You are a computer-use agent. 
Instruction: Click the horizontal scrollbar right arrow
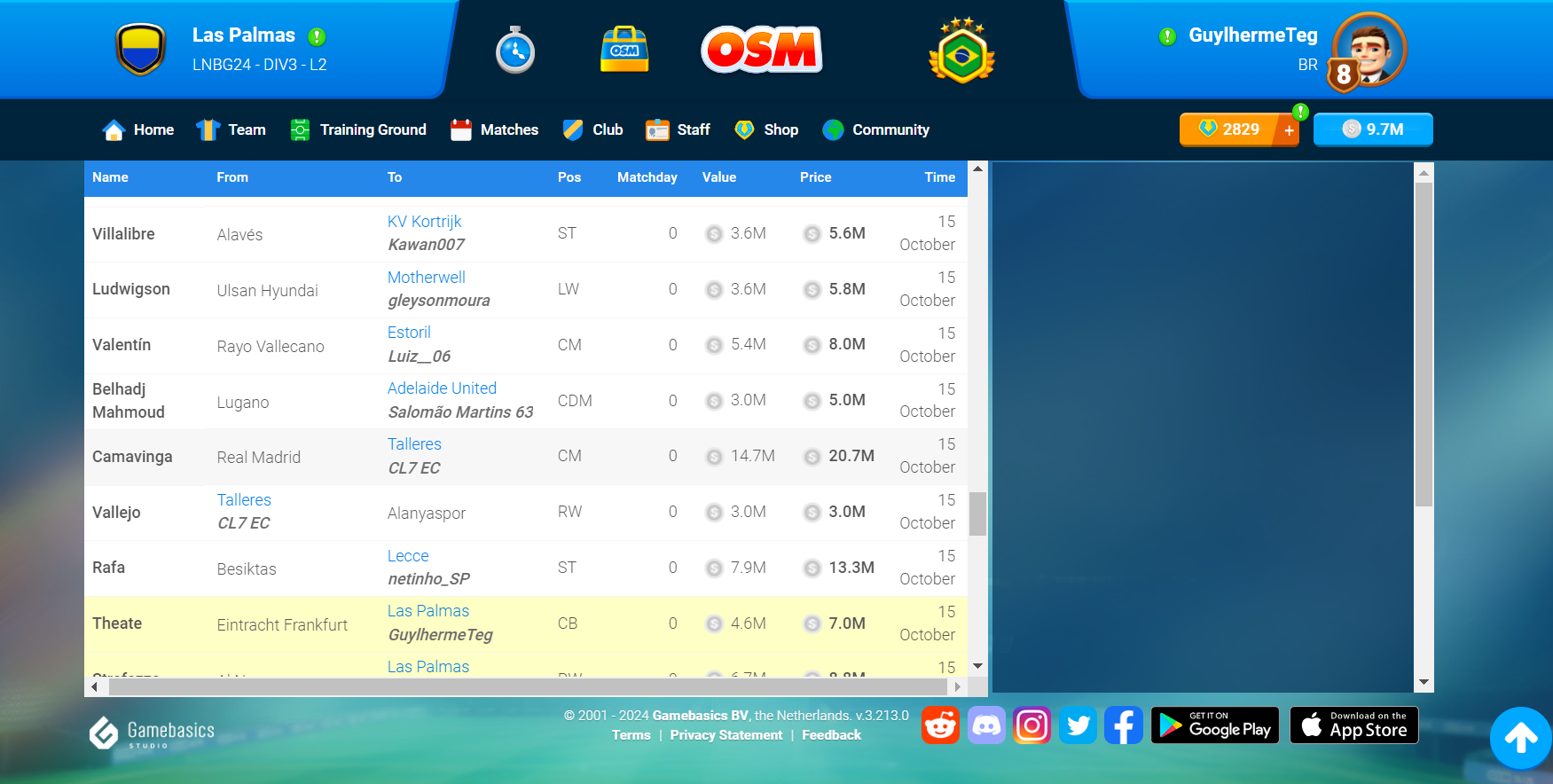coord(957,686)
